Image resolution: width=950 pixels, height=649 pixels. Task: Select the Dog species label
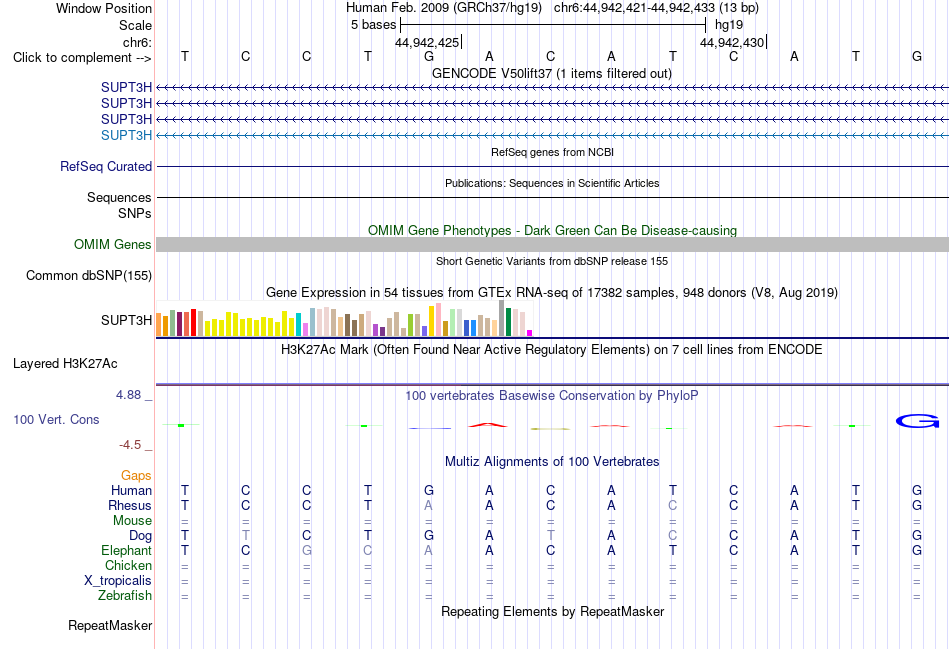pos(140,536)
